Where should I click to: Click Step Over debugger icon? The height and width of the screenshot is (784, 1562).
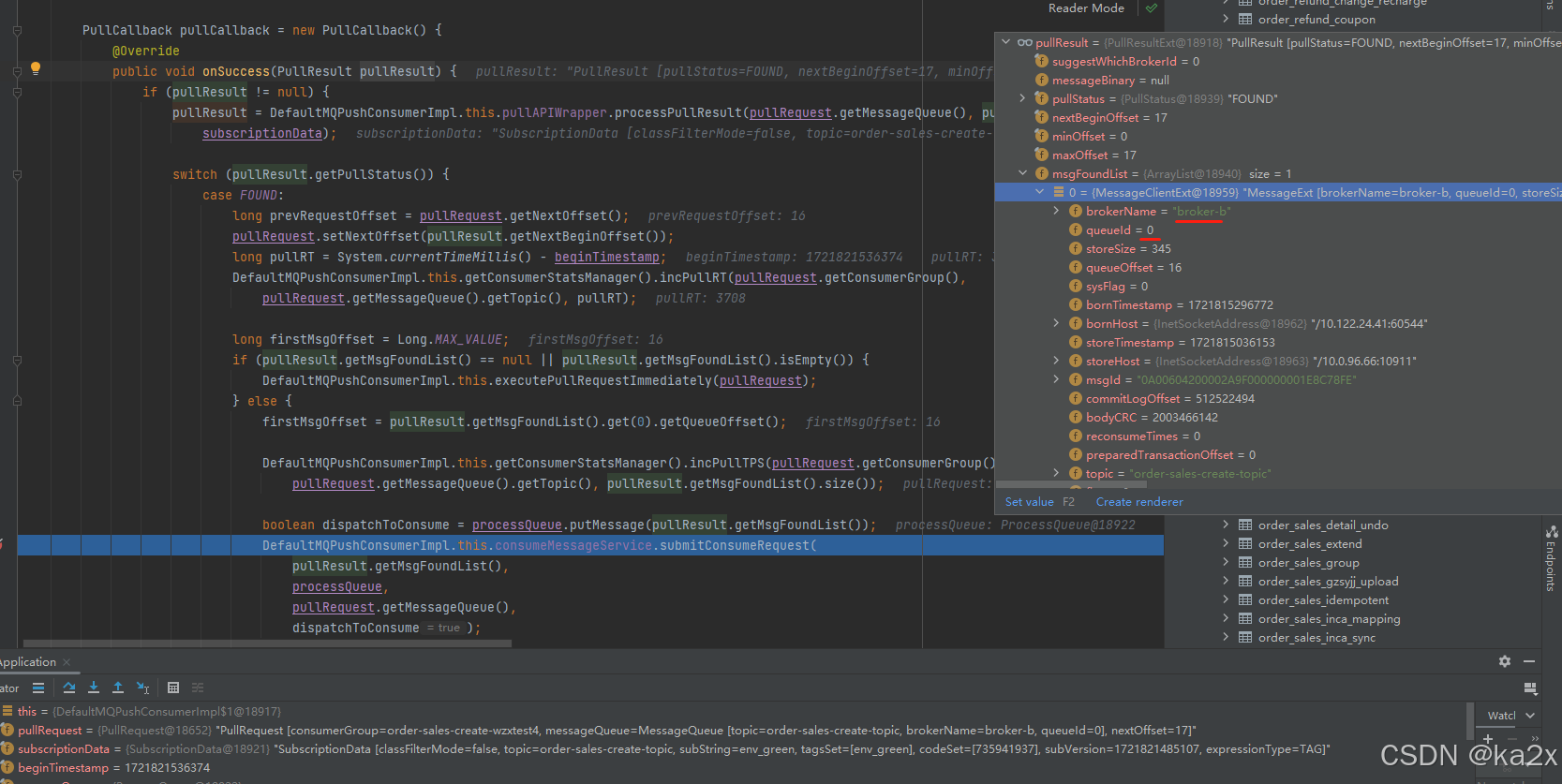68,688
